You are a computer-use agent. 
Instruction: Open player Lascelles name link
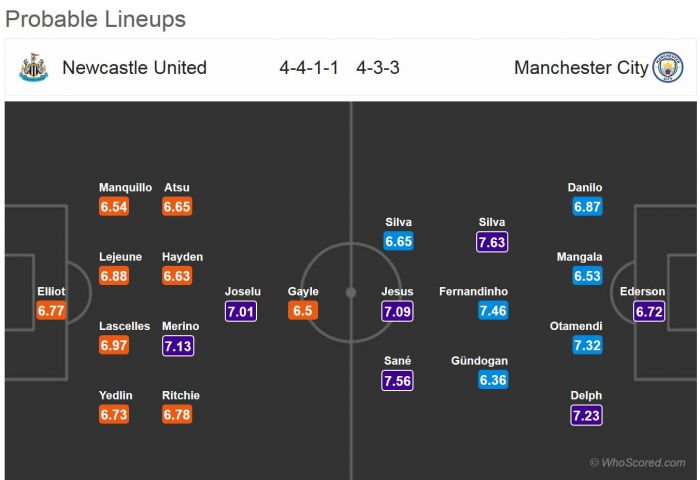point(125,326)
